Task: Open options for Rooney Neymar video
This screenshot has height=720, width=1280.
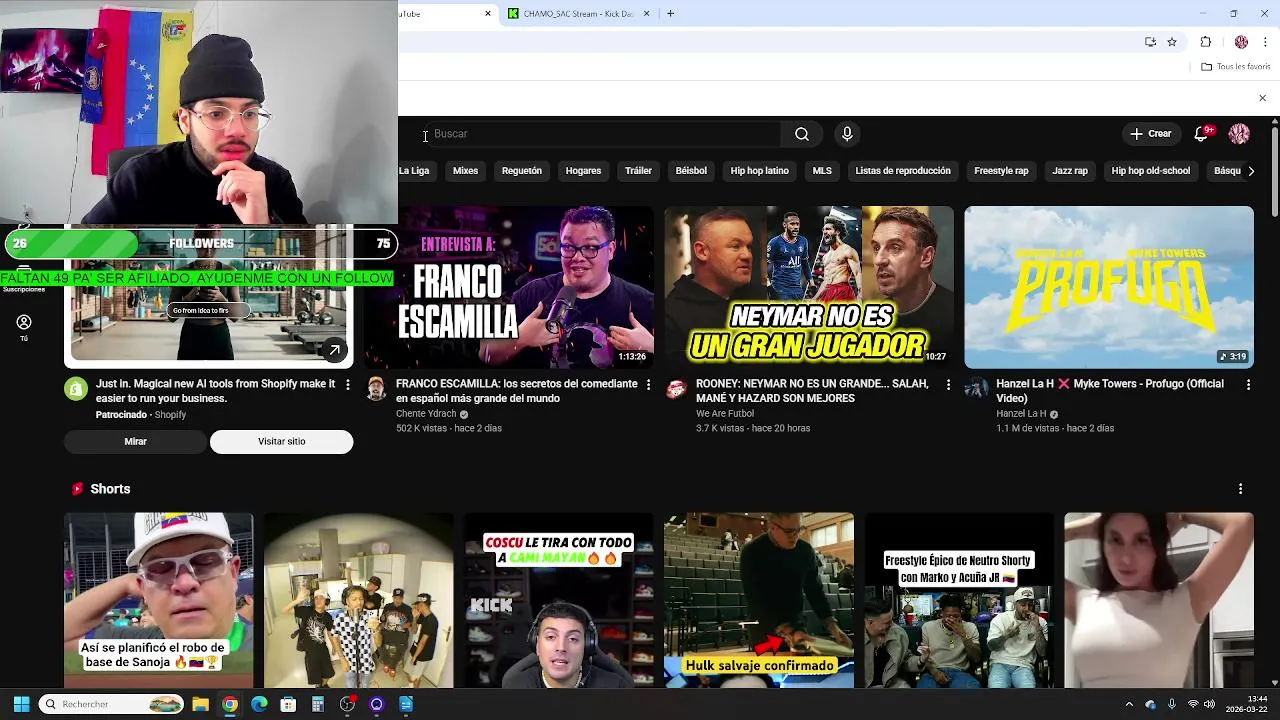Action: click(948, 384)
